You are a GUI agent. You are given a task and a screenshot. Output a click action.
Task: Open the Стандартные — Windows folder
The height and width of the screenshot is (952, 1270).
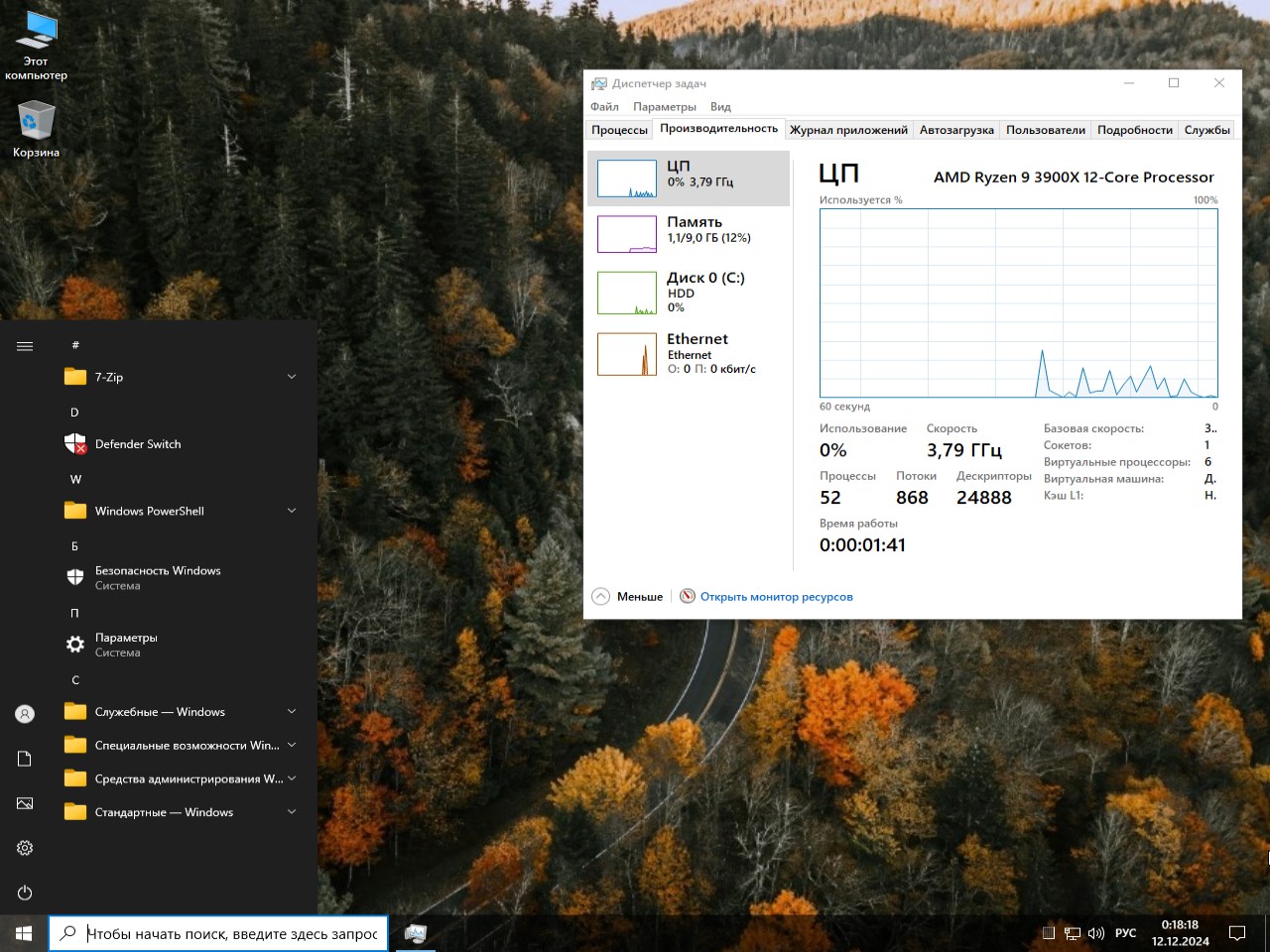pos(183,812)
